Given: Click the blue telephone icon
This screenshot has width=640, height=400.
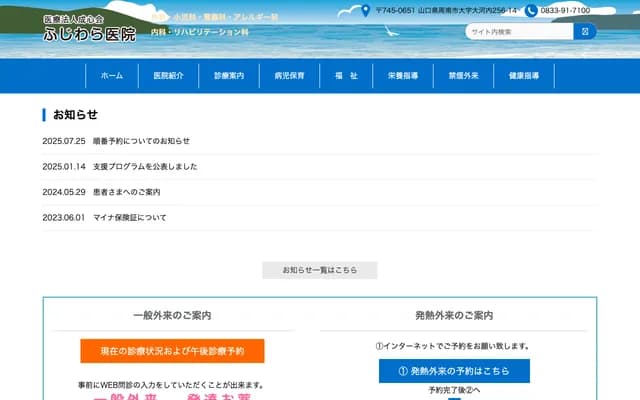Looking at the screenshot, I should [531, 11].
